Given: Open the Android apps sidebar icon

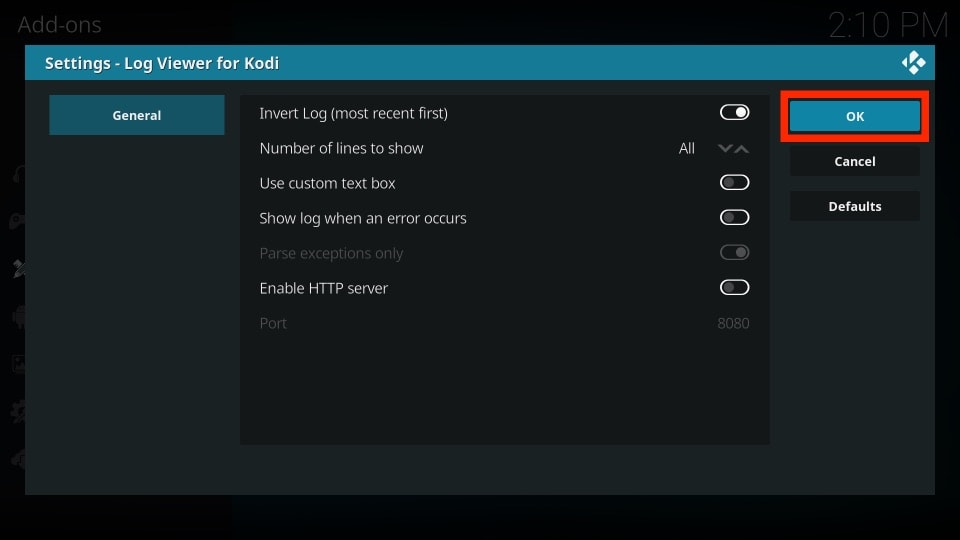Looking at the screenshot, I should [x=19, y=317].
